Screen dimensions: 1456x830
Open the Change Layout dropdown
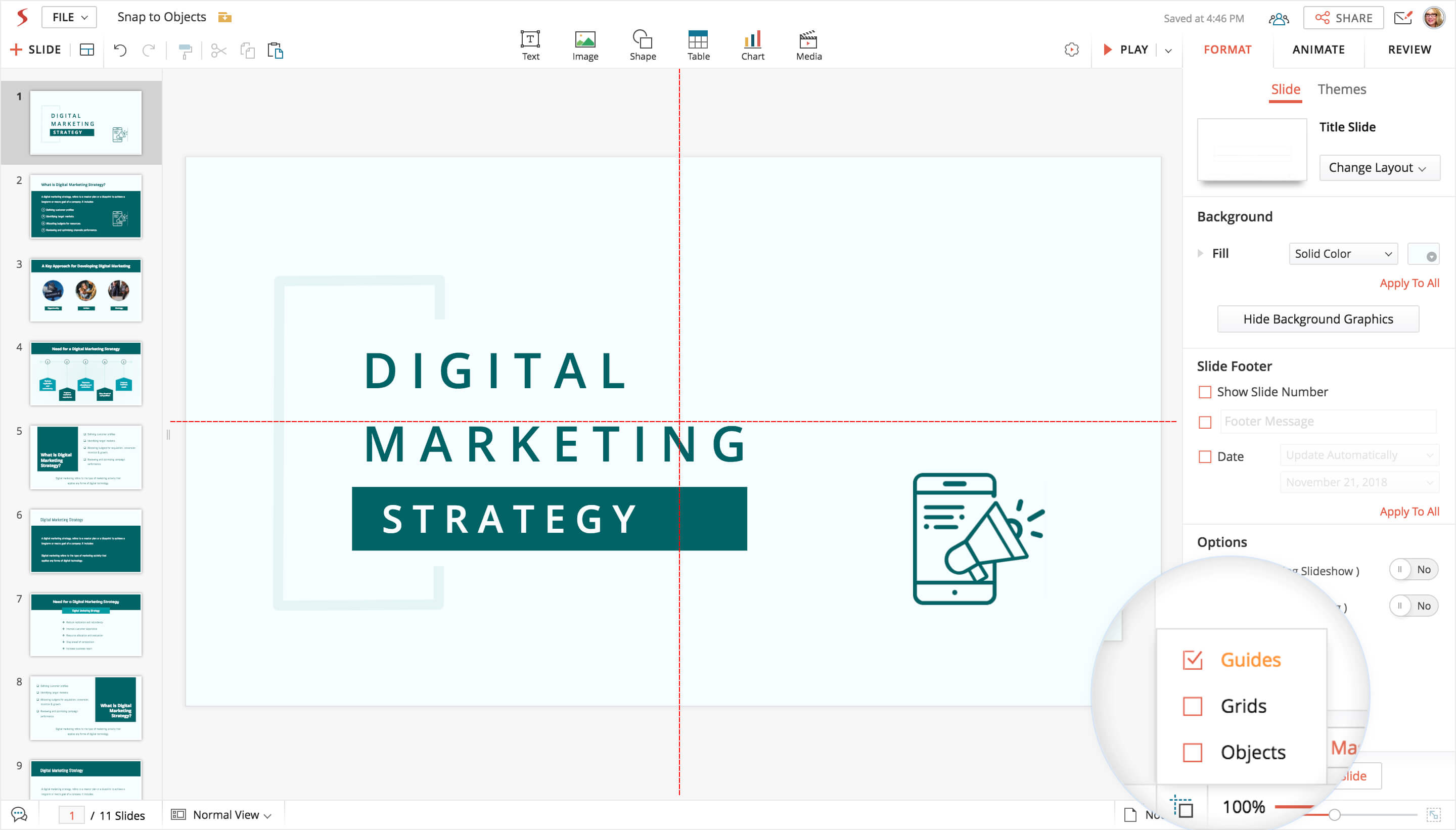tap(1379, 168)
